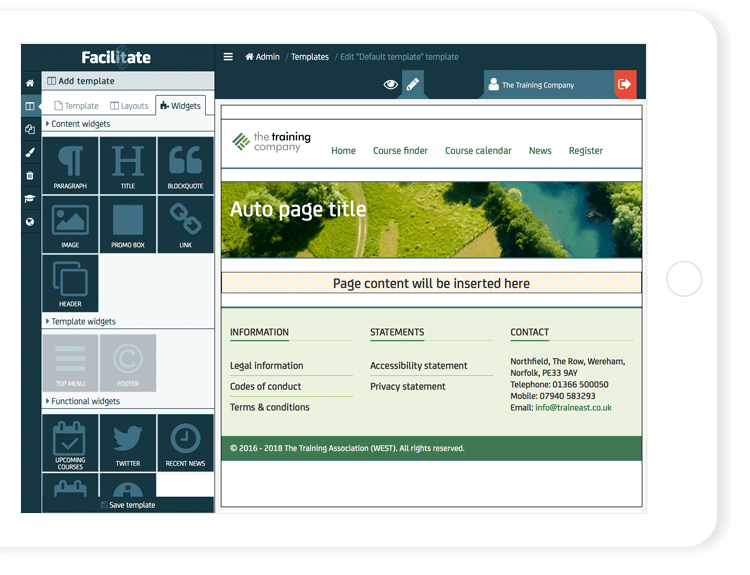The width and height of the screenshot is (750, 575).
Task: Open the graduation cap courses icon
Action: [30, 199]
